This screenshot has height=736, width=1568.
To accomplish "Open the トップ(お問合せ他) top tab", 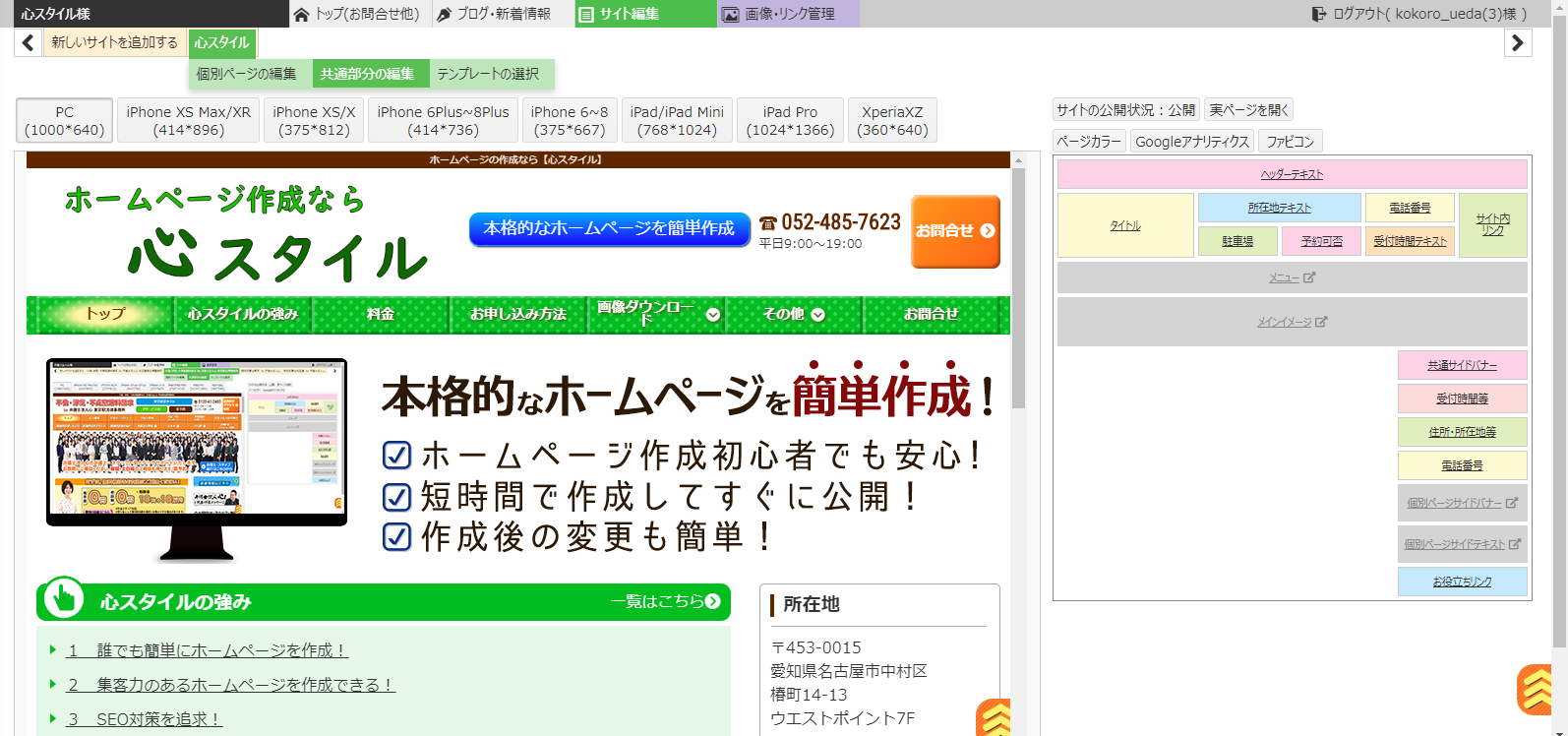I will click(358, 14).
